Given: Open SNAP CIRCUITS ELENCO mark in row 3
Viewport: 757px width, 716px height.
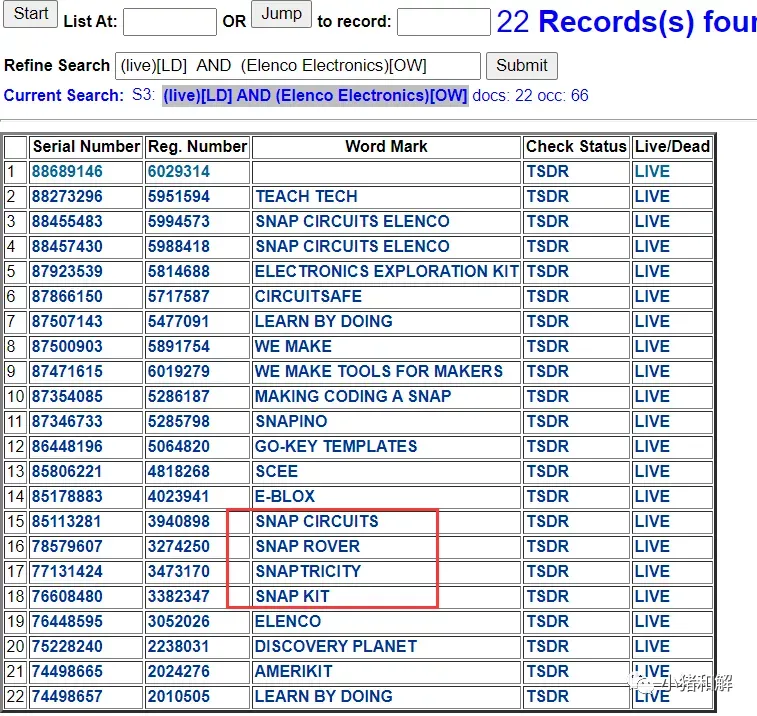Looking at the screenshot, I should 352,222.
